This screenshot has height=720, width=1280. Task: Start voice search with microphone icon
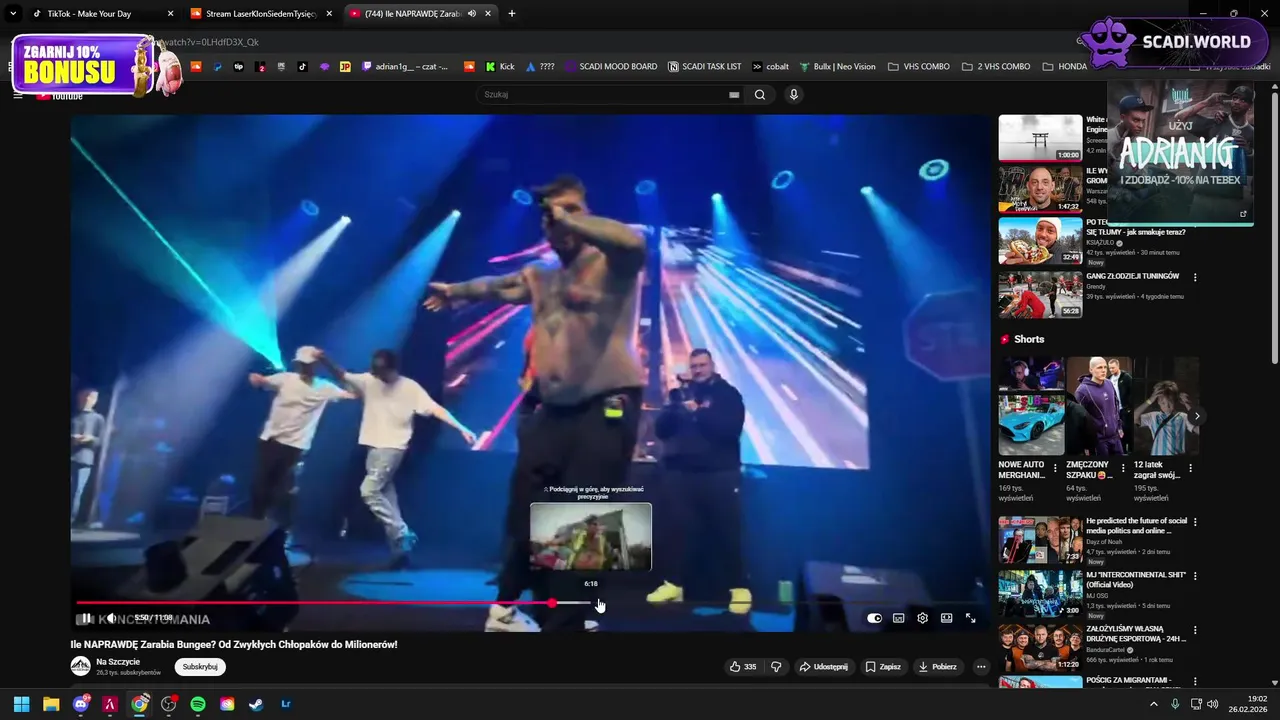(794, 95)
